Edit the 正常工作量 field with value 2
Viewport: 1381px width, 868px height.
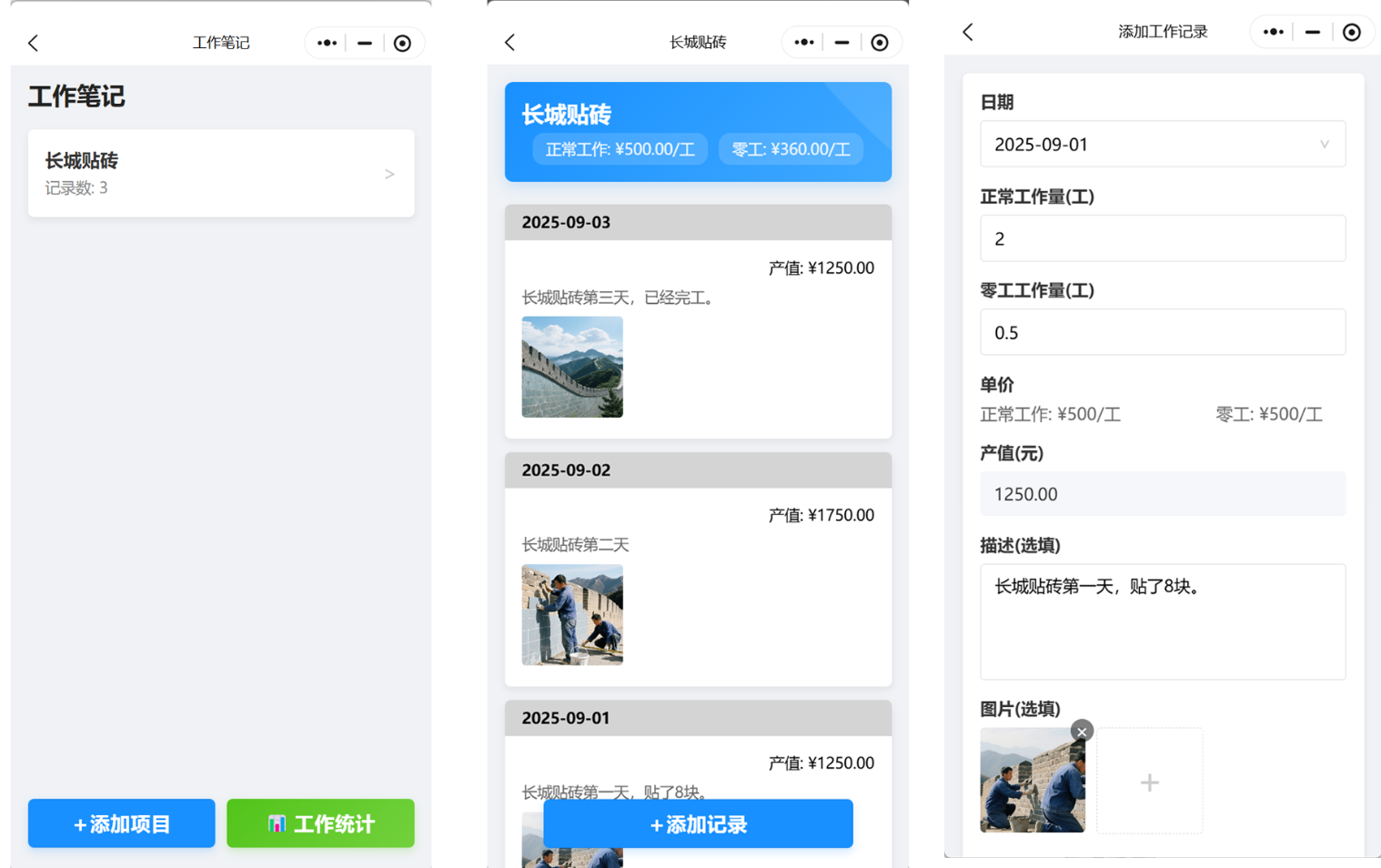click(1163, 238)
